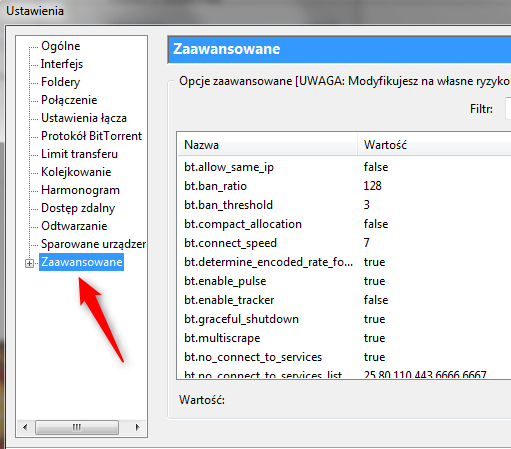
Task: Open the Foldery settings section
Action: coord(60,82)
